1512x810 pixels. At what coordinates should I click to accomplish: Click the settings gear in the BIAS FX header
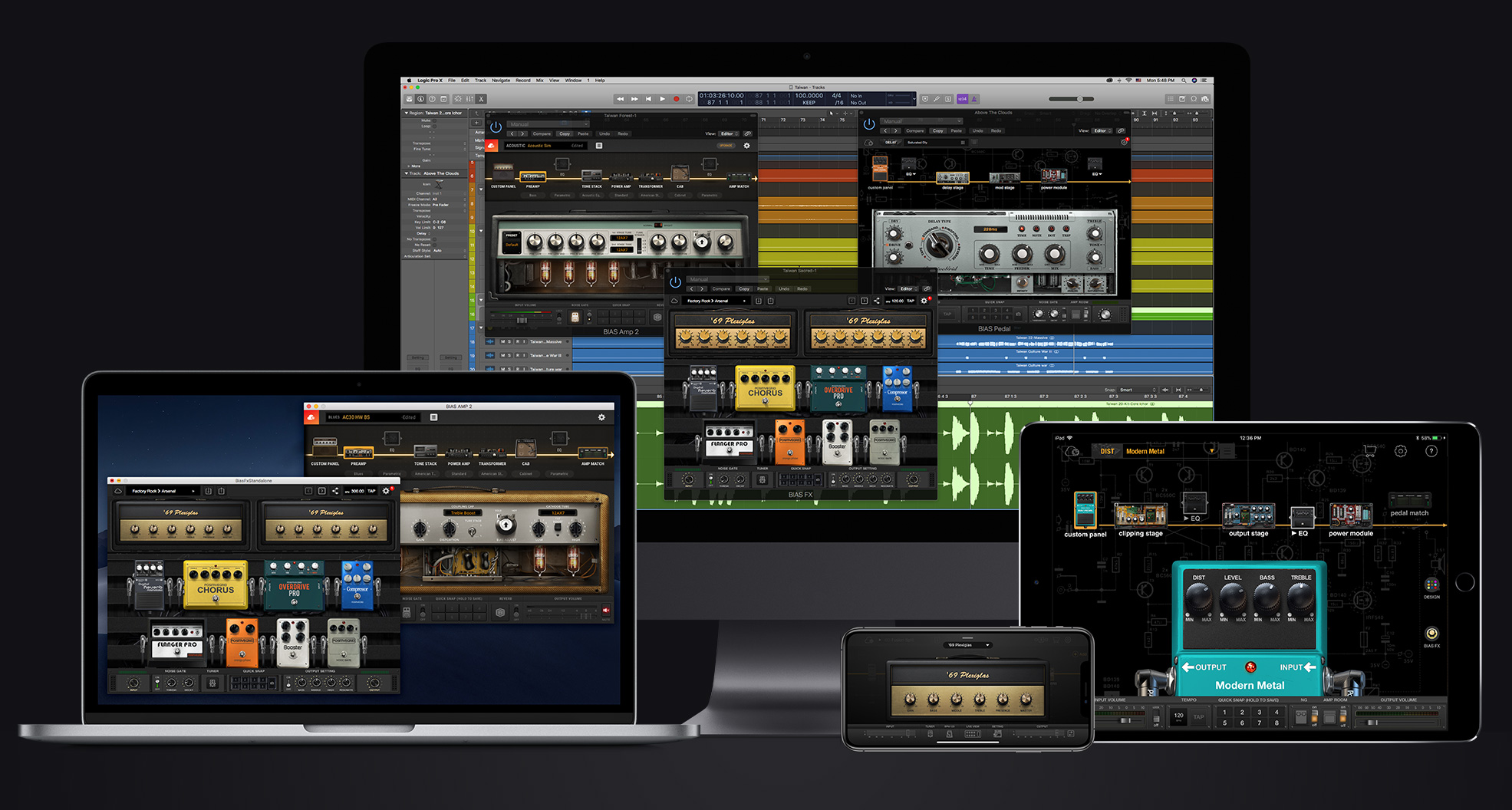[x=924, y=301]
